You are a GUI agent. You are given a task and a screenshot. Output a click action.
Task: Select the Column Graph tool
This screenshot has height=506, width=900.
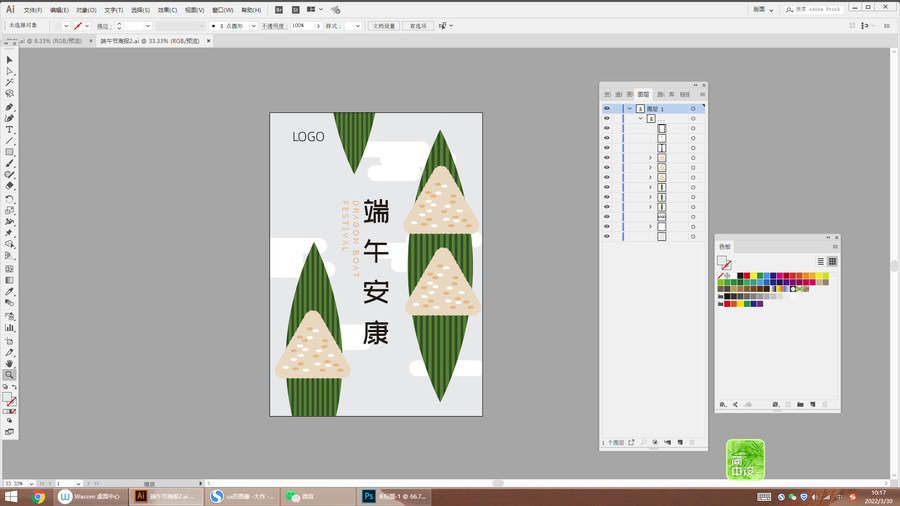click(9, 328)
